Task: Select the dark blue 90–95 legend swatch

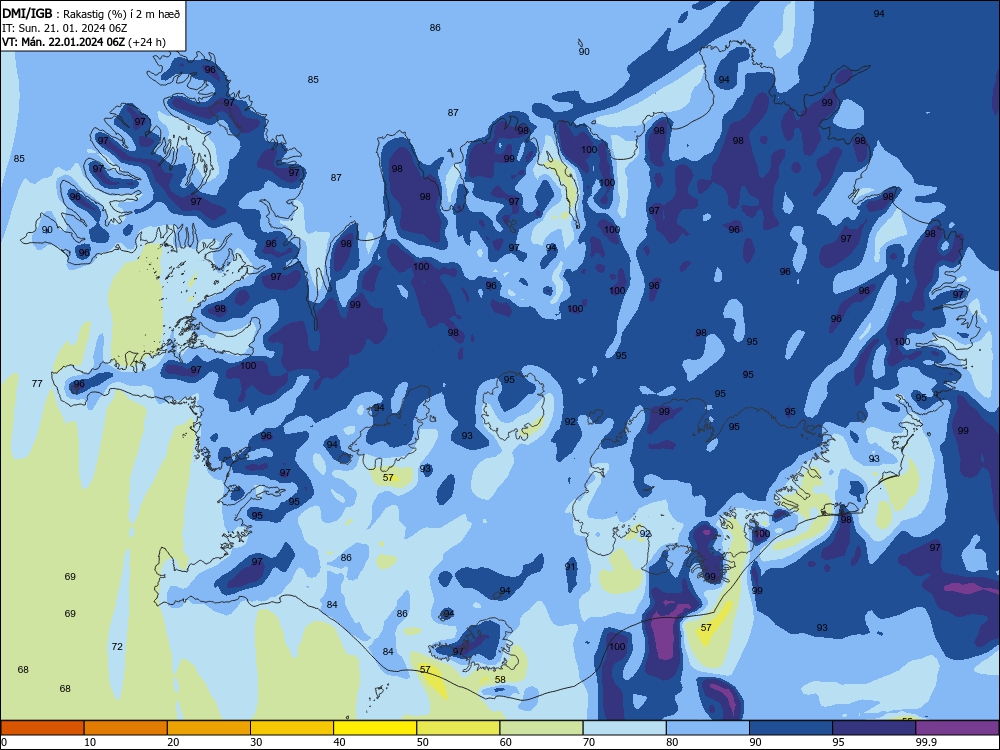Action: [x=791, y=728]
